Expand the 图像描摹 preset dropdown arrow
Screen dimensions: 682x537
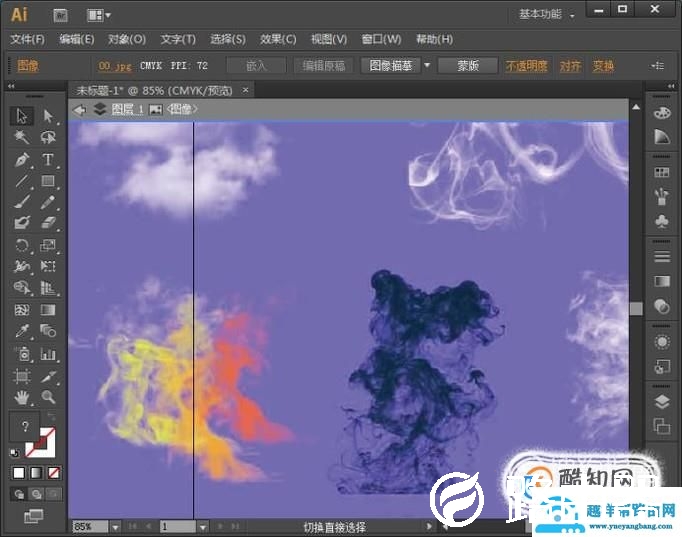coord(427,66)
